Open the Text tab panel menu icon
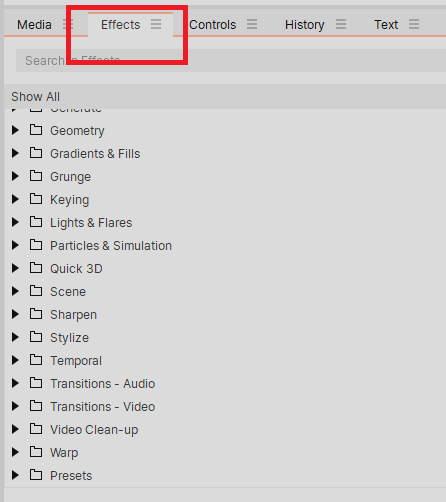 pyautogui.click(x=414, y=24)
